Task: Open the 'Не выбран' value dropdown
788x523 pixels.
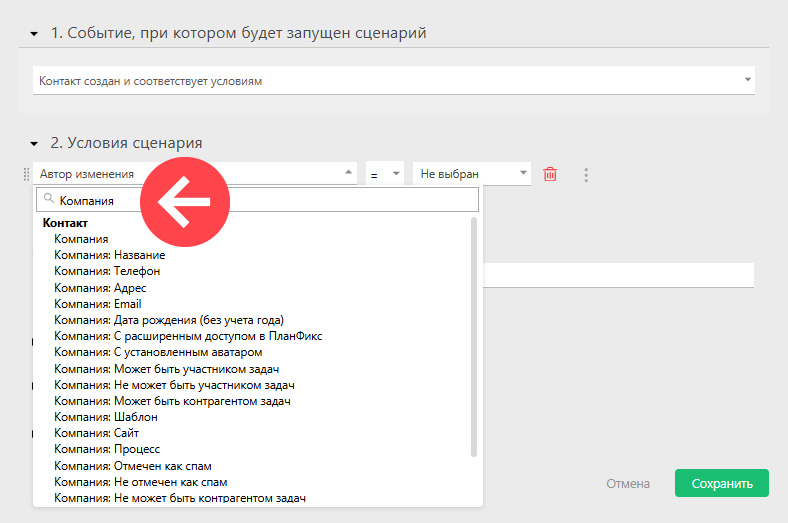Action: tap(472, 174)
